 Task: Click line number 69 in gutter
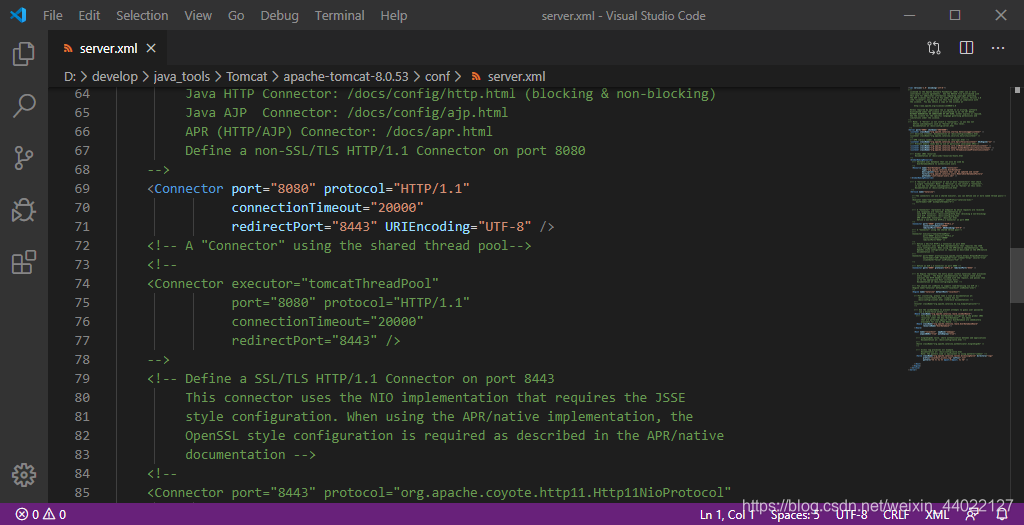tap(82, 189)
